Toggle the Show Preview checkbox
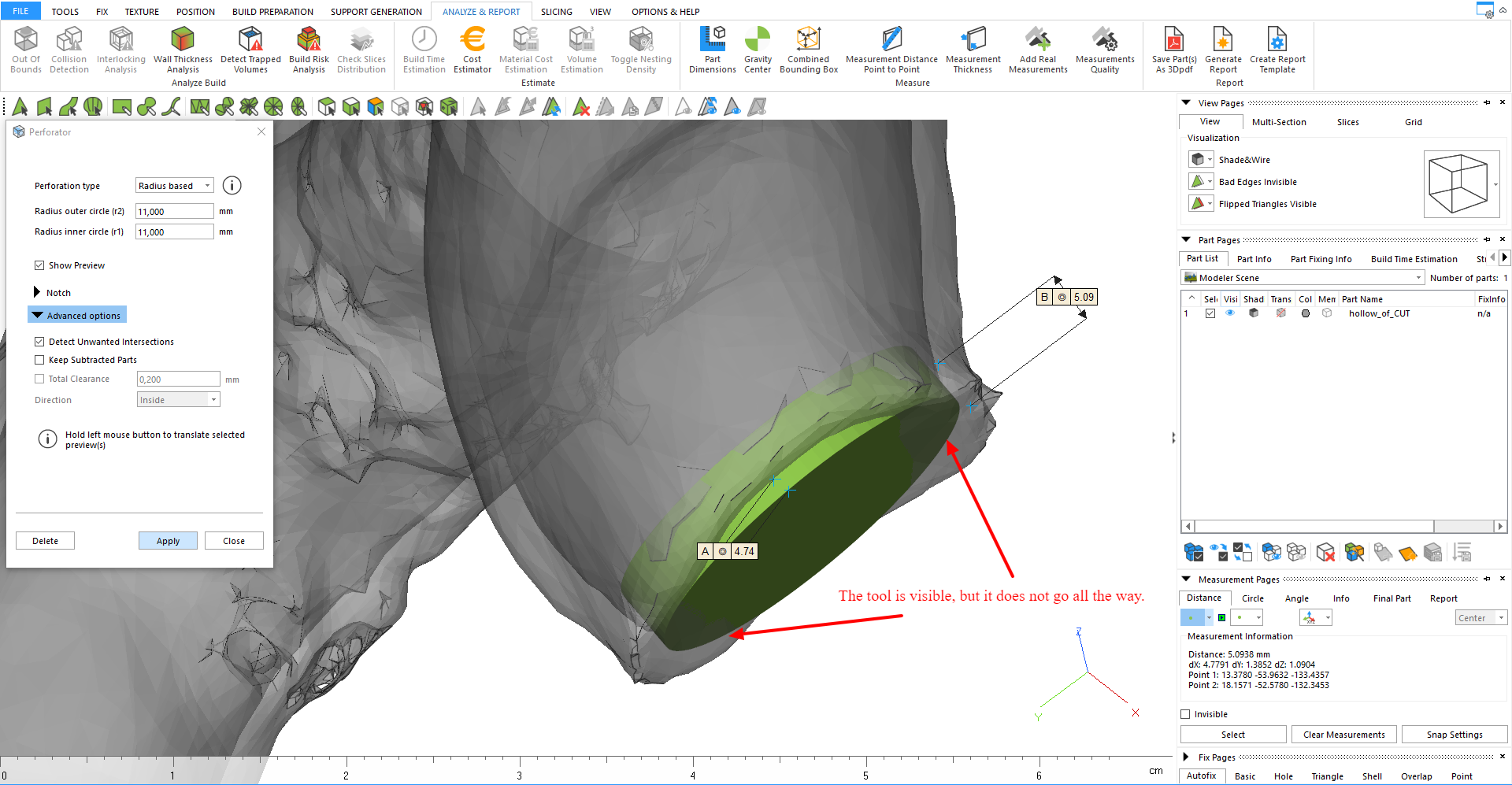The image size is (1512, 785). (x=39, y=265)
